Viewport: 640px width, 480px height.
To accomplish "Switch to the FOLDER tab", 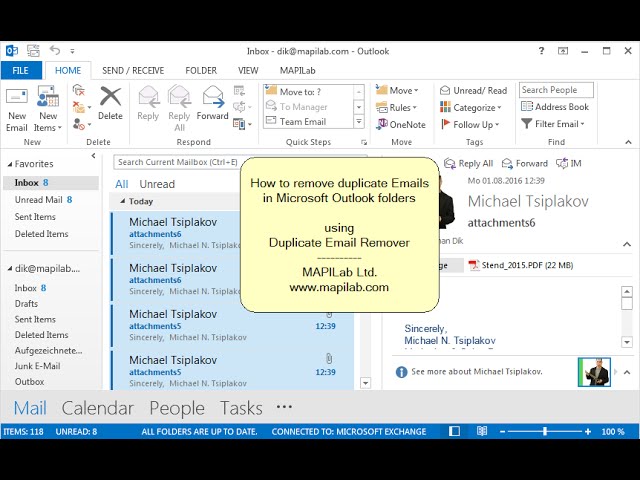I will [201, 70].
